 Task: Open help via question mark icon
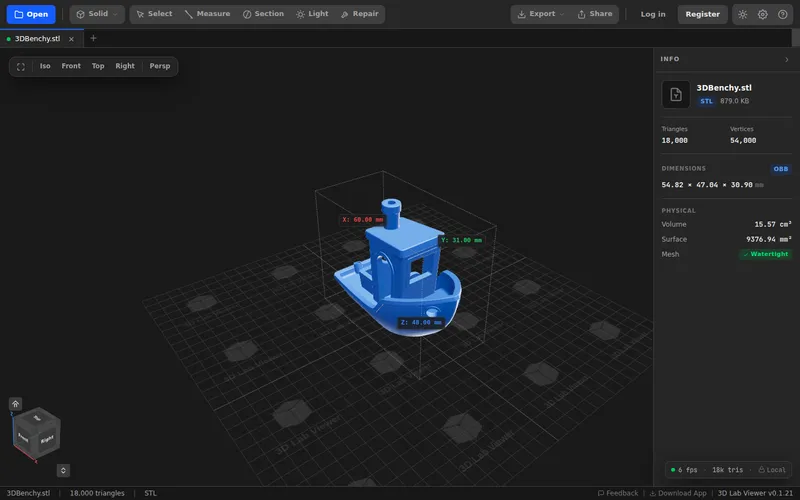783,14
